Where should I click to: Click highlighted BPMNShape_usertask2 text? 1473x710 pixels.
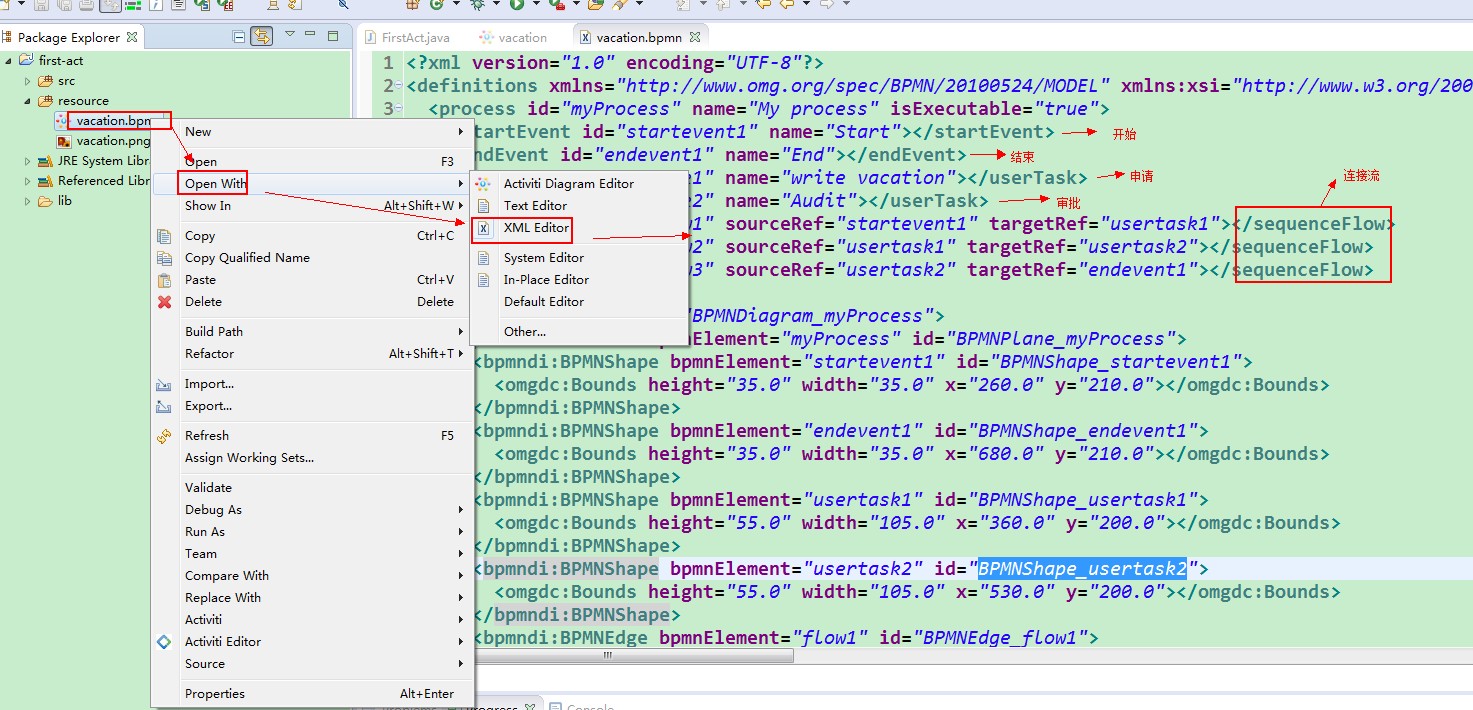point(1082,569)
